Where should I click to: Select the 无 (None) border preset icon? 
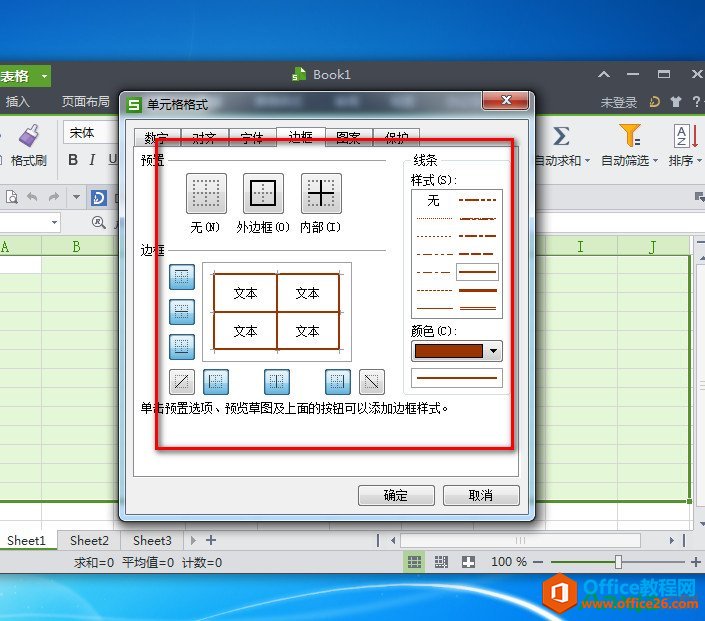(206, 193)
